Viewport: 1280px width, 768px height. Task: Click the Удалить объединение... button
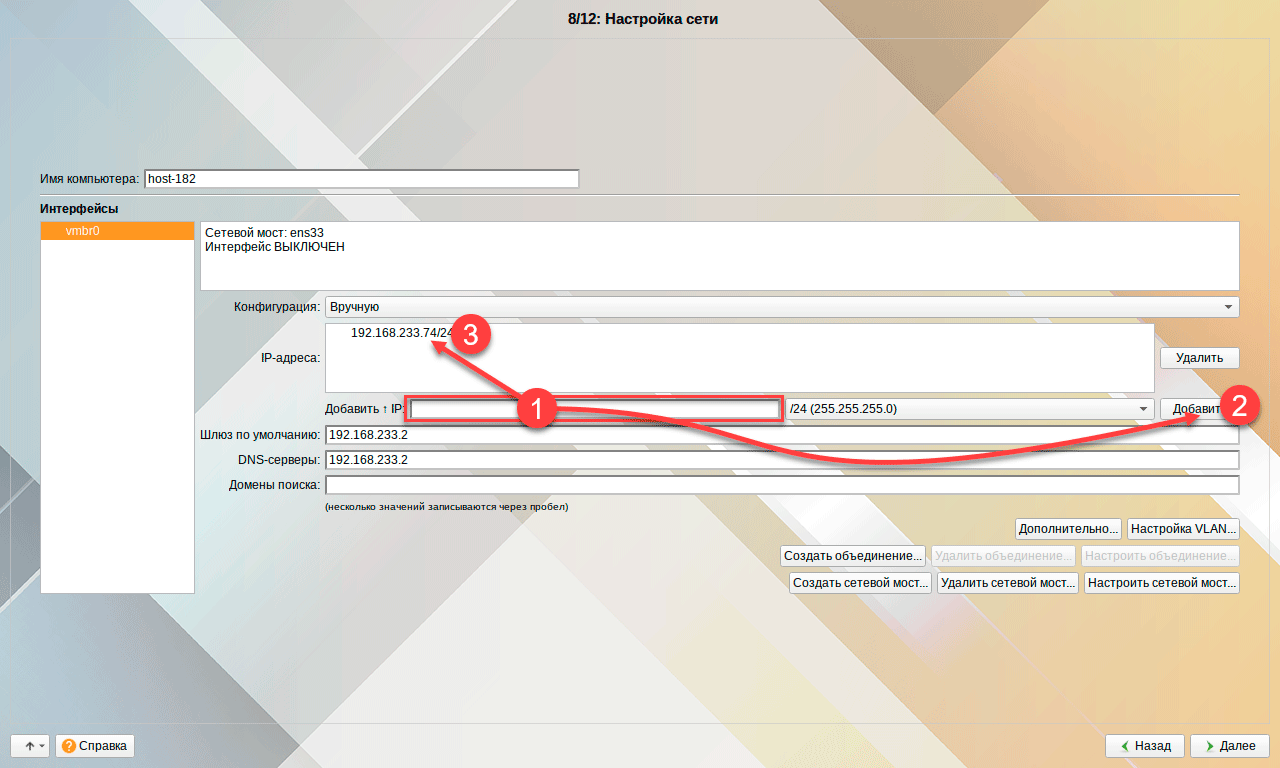(1003, 556)
